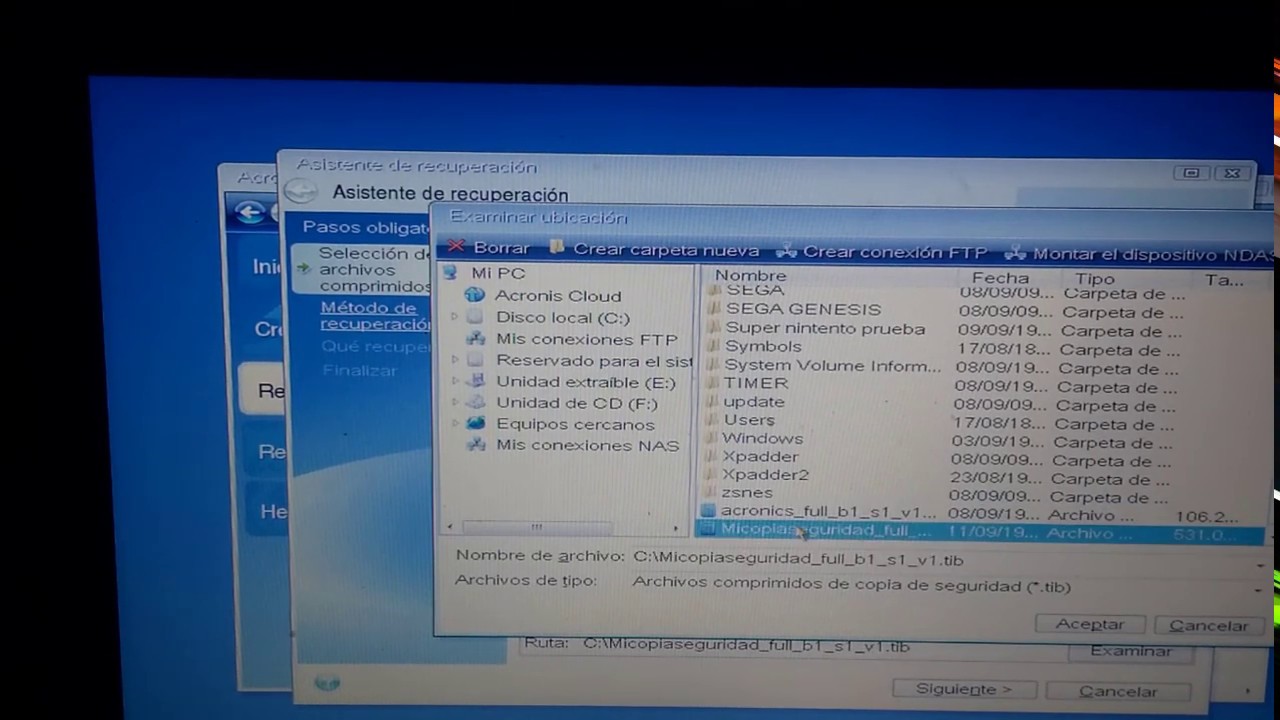1280x720 pixels.
Task: Select the Symbols folder row
Action: (x=762, y=346)
